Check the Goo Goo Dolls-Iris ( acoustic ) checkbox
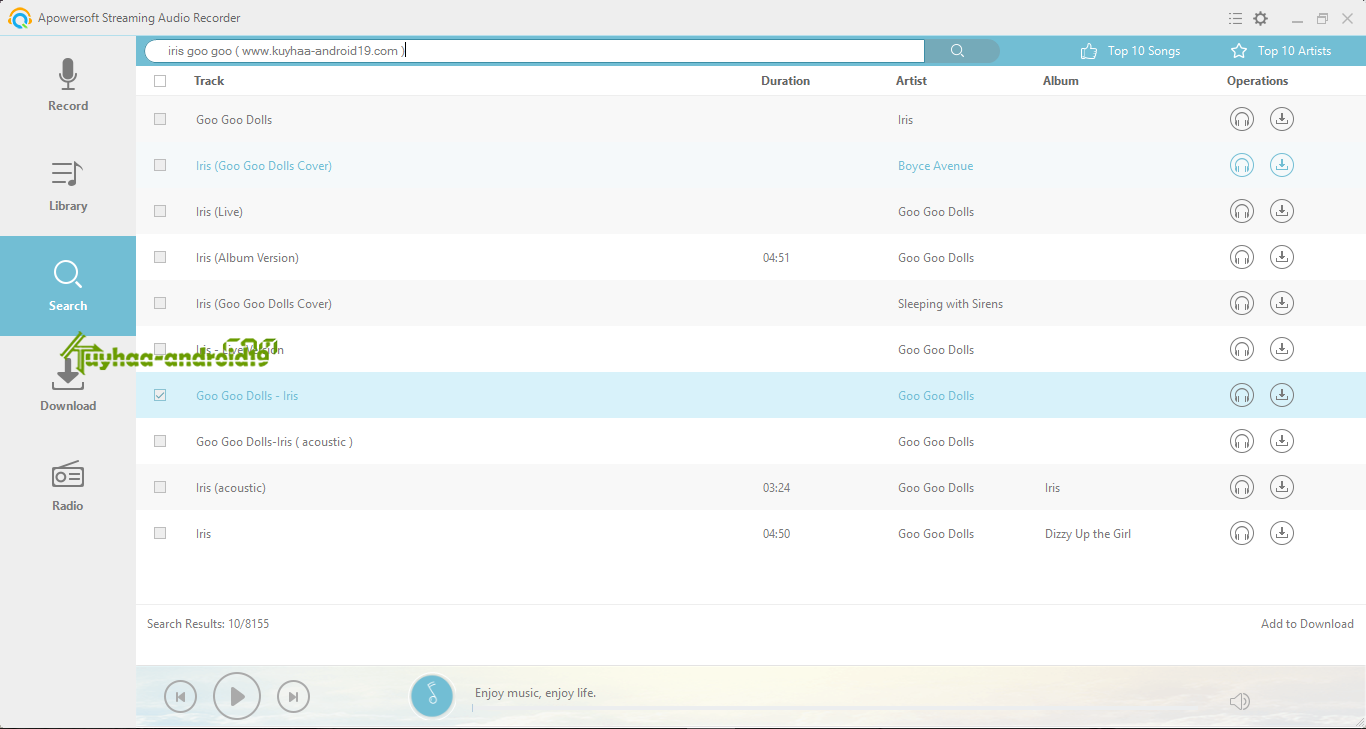The width and height of the screenshot is (1366, 729). [160, 441]
